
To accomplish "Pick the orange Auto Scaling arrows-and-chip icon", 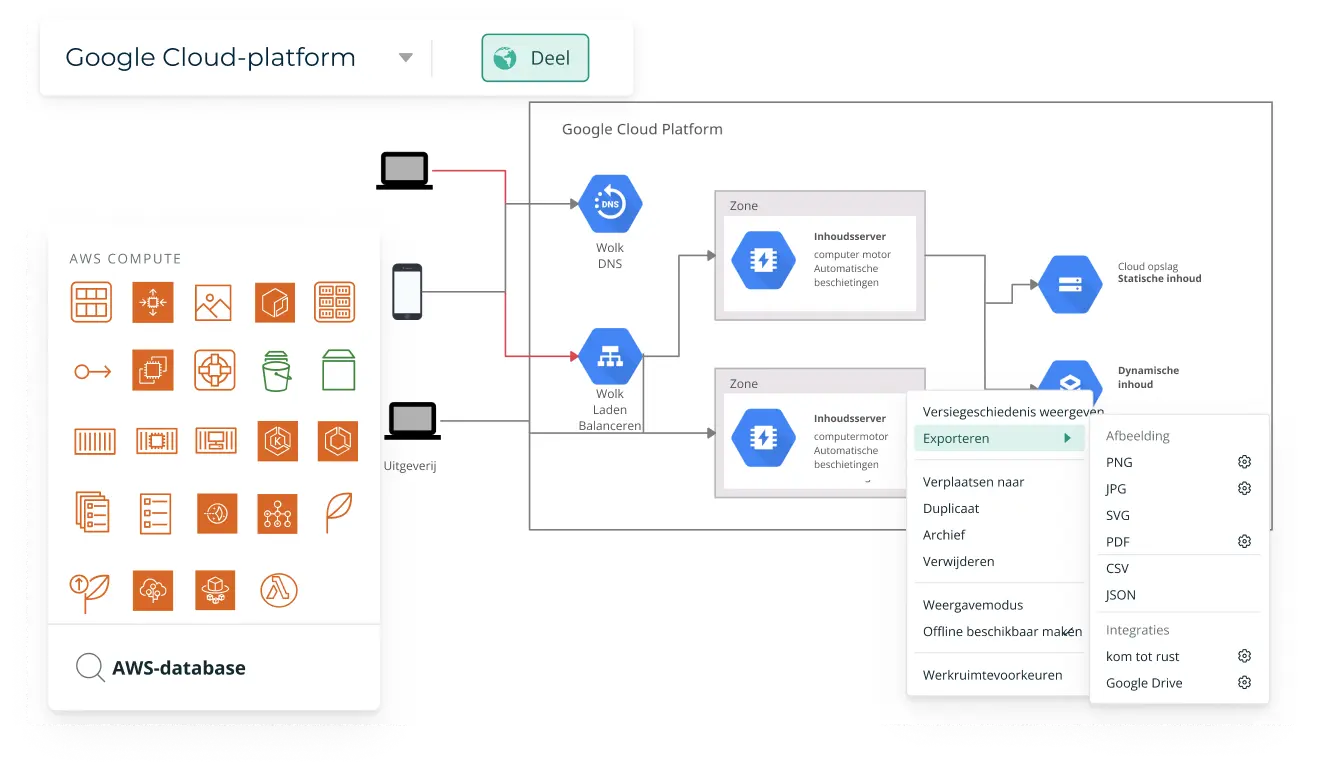I will click(x=153, y=302).
